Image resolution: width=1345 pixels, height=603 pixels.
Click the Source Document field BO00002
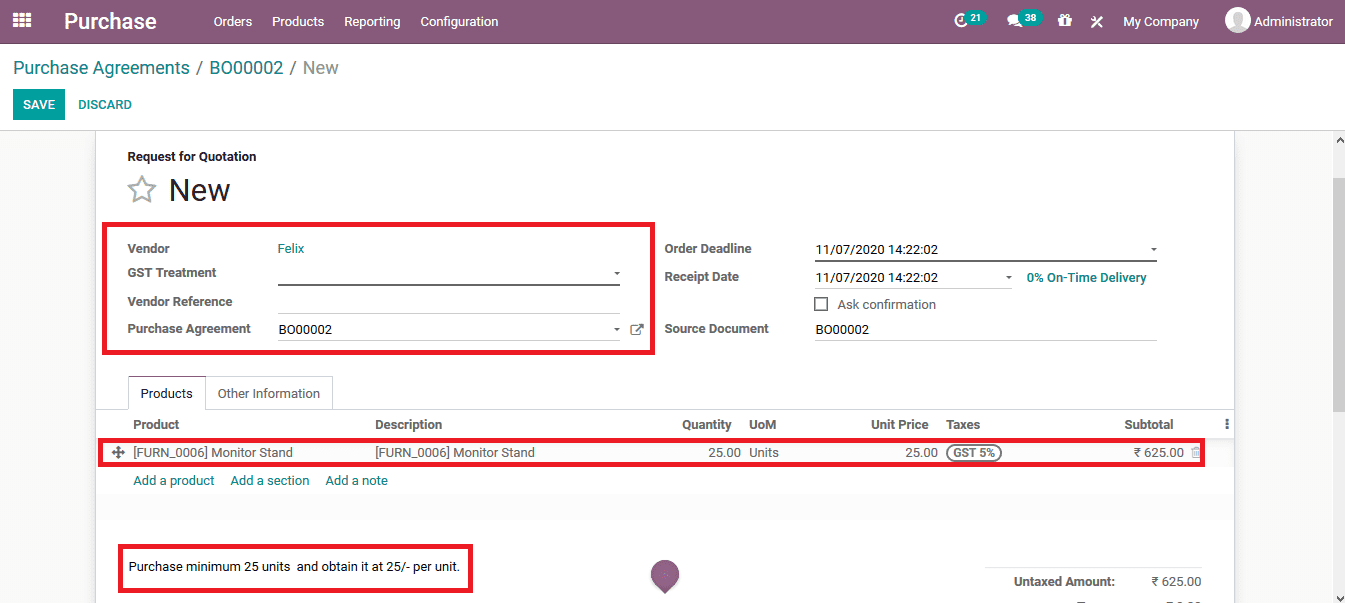985,329
